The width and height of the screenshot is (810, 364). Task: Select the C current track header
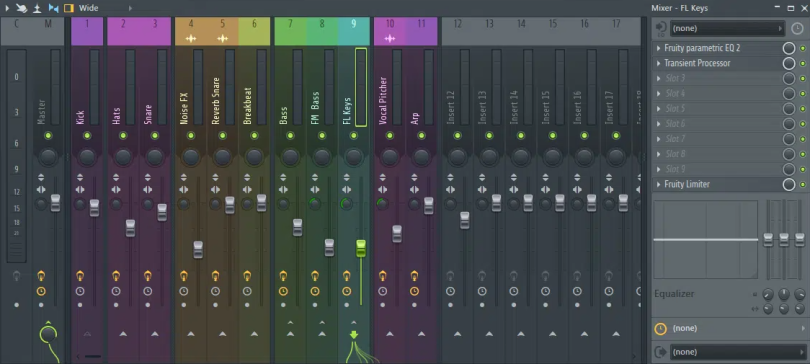point(17,31)
